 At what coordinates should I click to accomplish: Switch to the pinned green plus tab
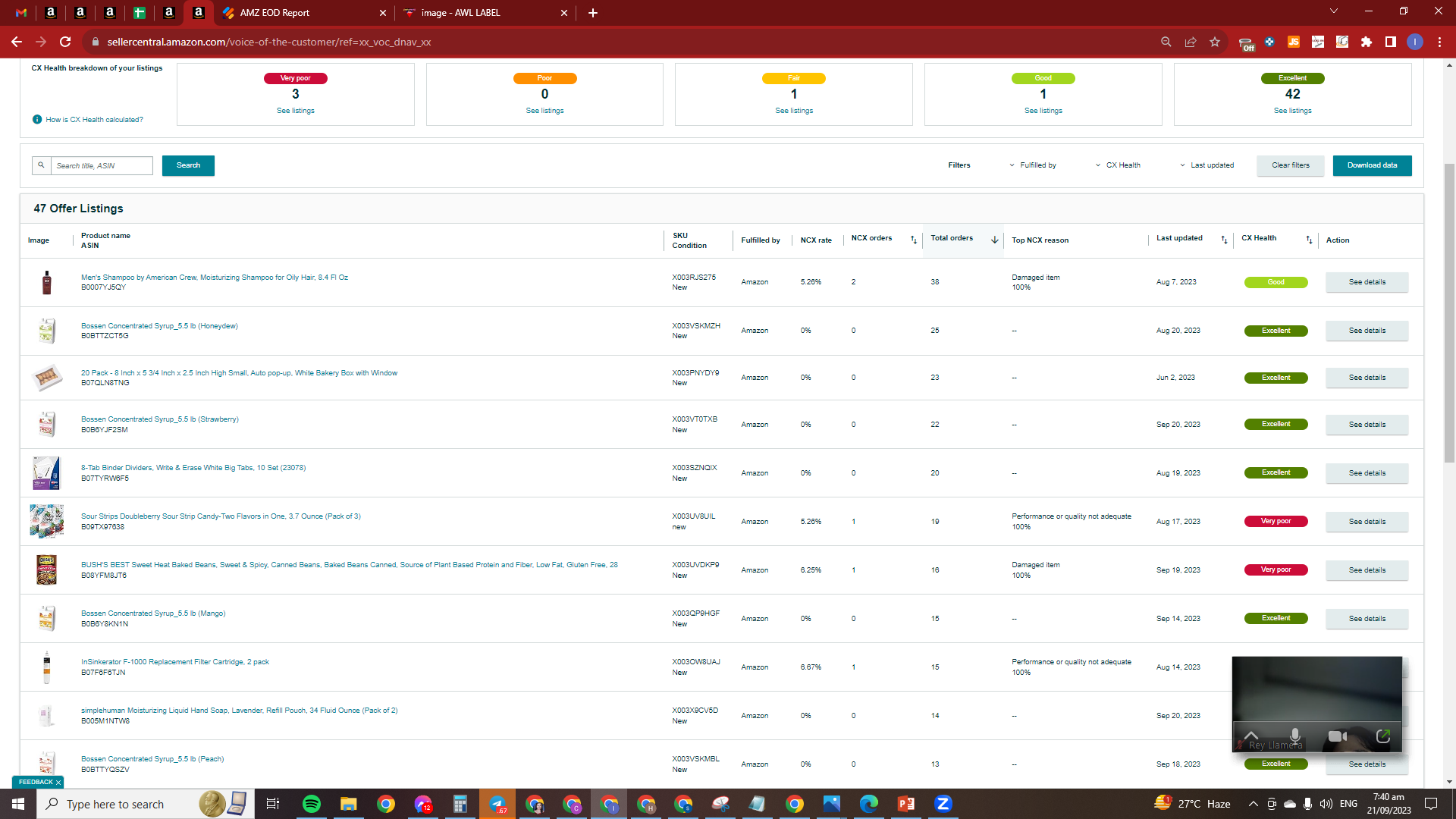coord(140,13)
